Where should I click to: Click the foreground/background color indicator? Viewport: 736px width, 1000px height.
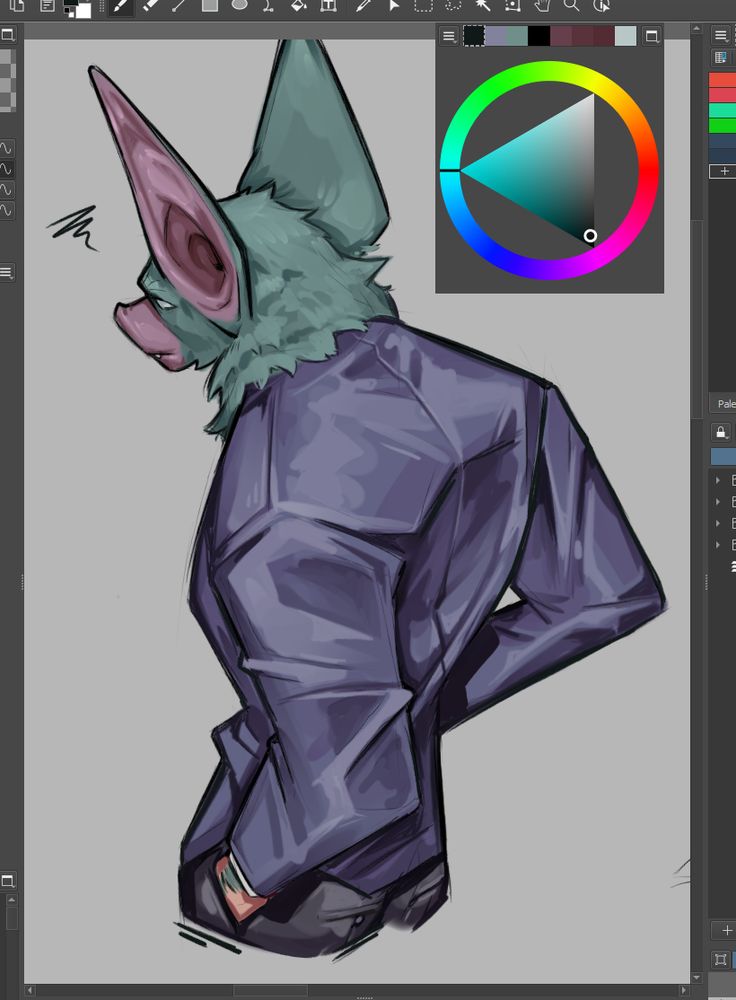(78, 7)
